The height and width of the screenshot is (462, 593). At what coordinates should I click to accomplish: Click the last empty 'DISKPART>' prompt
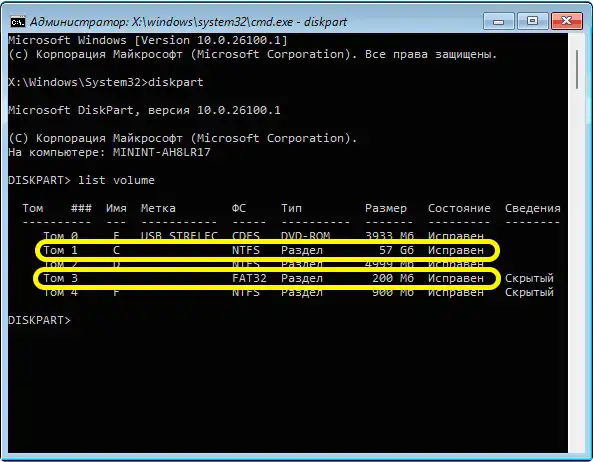[39, 320]
